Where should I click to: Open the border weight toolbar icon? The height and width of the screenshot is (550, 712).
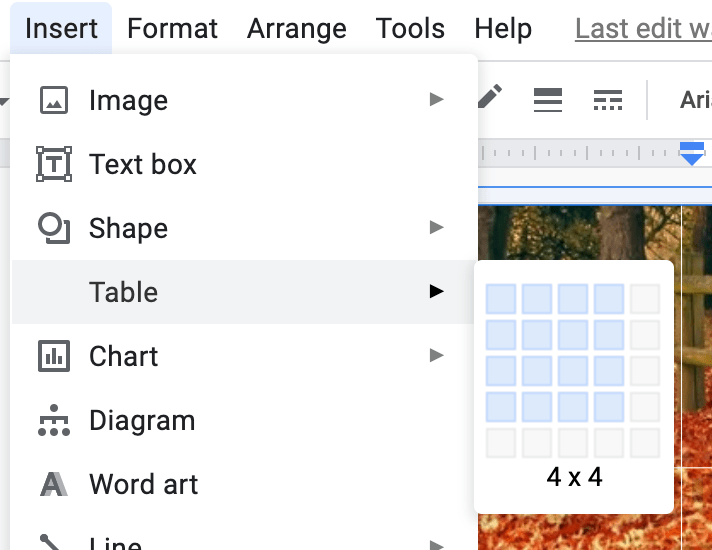coord(547,99)
